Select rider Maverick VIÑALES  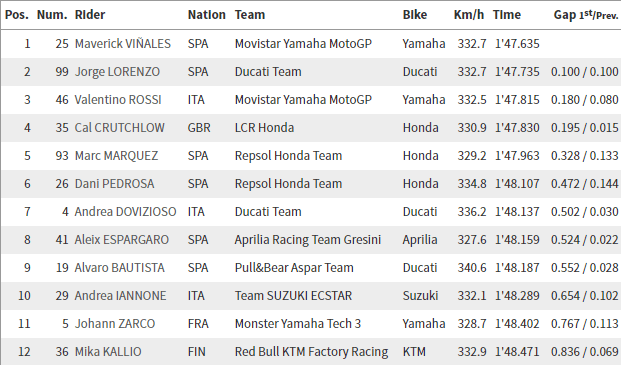click(123, 44)
